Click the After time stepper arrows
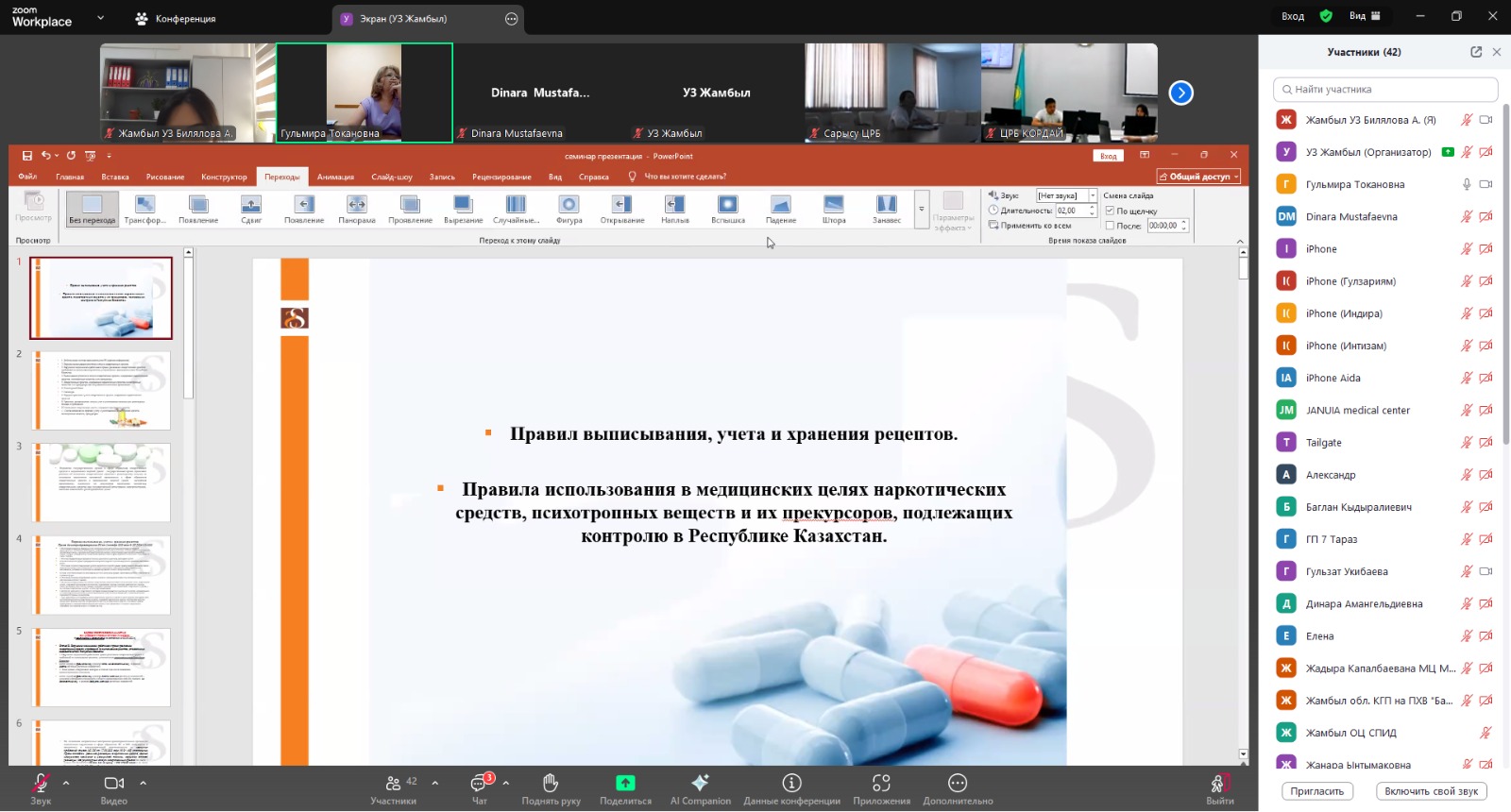Viewport: 1511px width, 812px height. coord(1184,226)
